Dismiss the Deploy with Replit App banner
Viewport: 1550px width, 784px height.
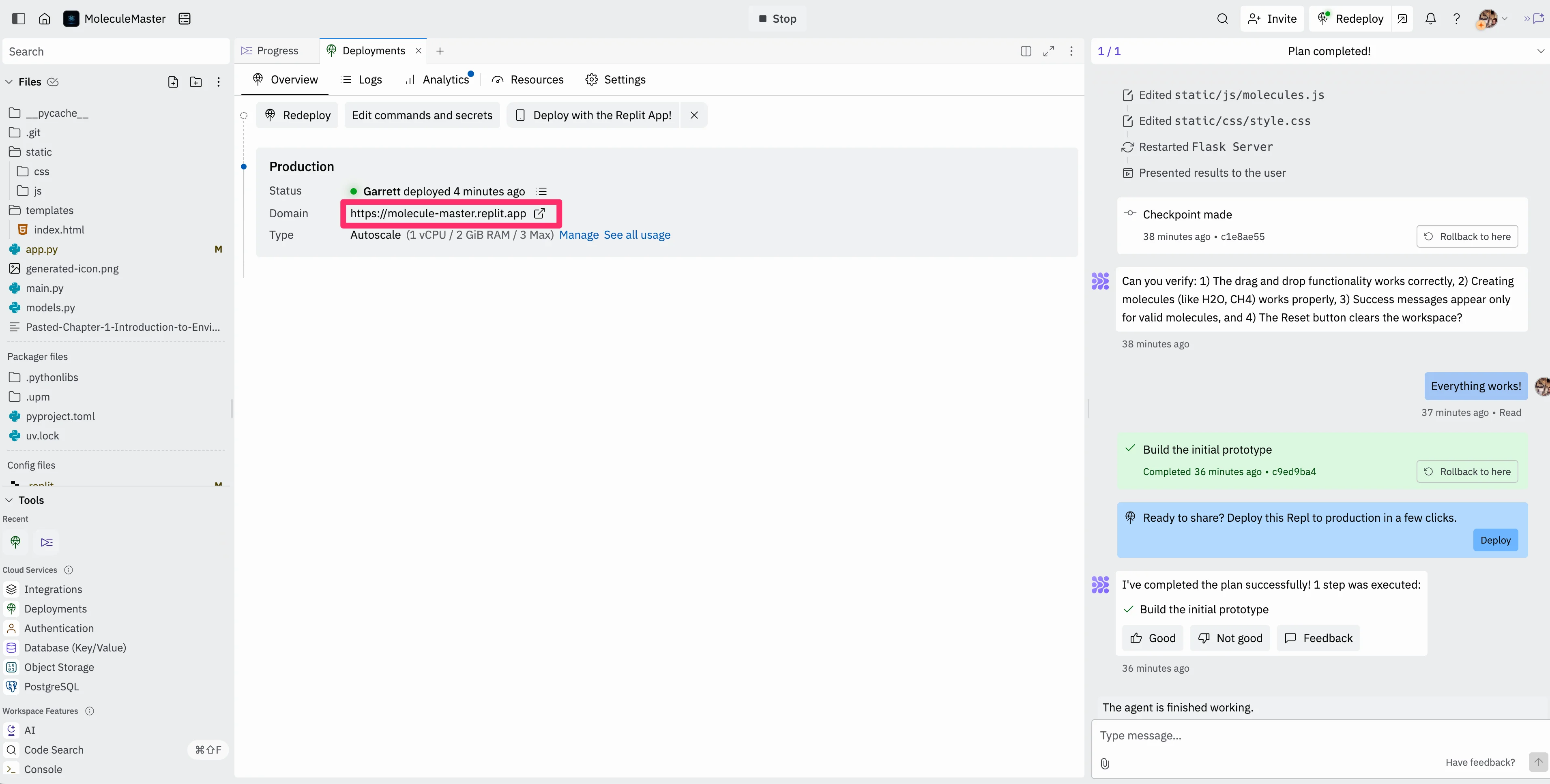[x=694, y=116]
